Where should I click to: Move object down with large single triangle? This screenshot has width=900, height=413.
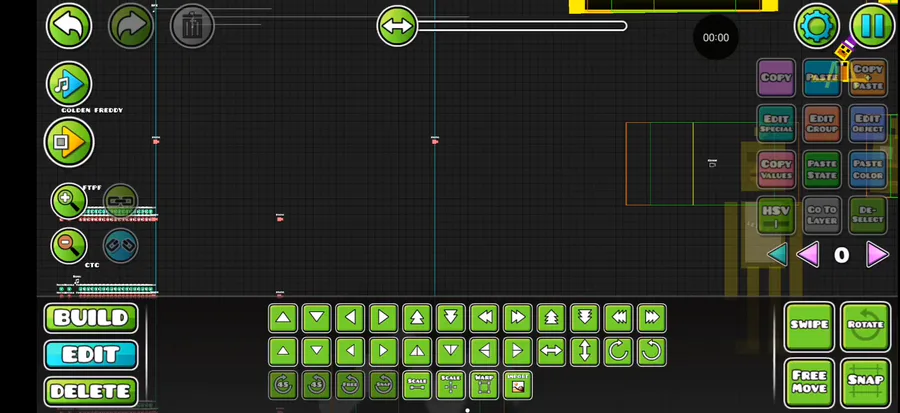[316, 318]
